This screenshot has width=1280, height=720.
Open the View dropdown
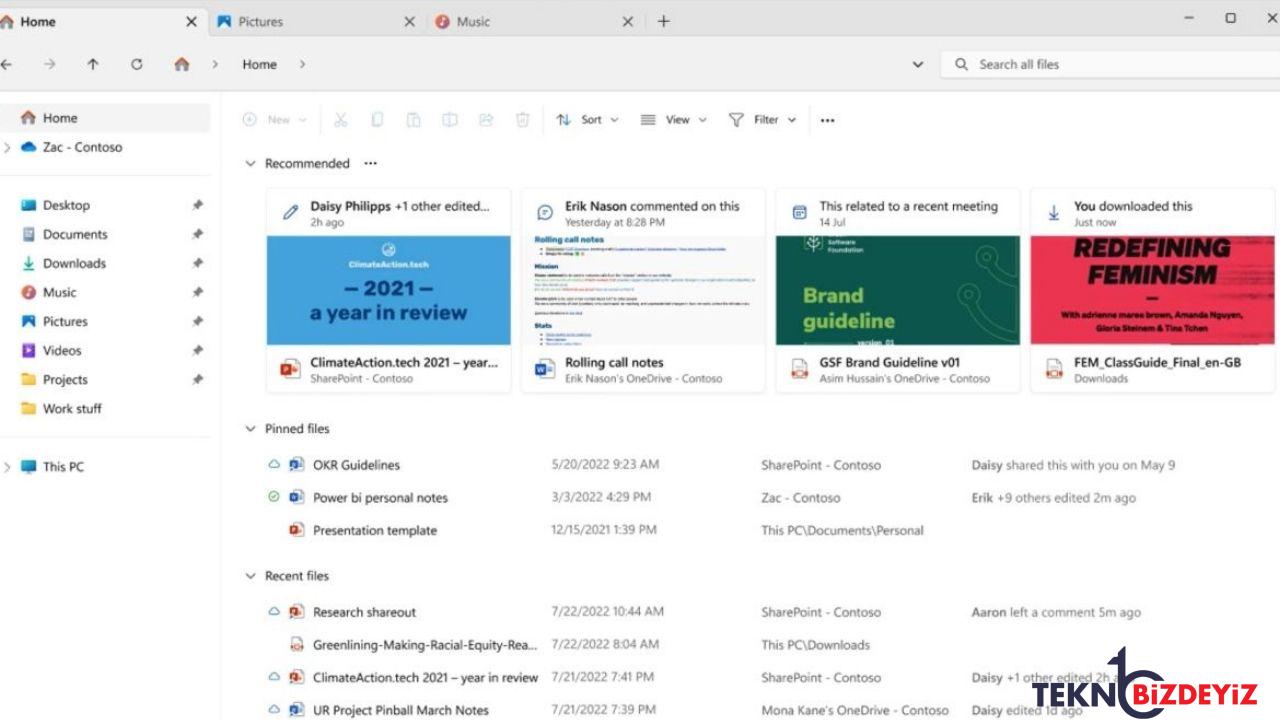(674, 120)
